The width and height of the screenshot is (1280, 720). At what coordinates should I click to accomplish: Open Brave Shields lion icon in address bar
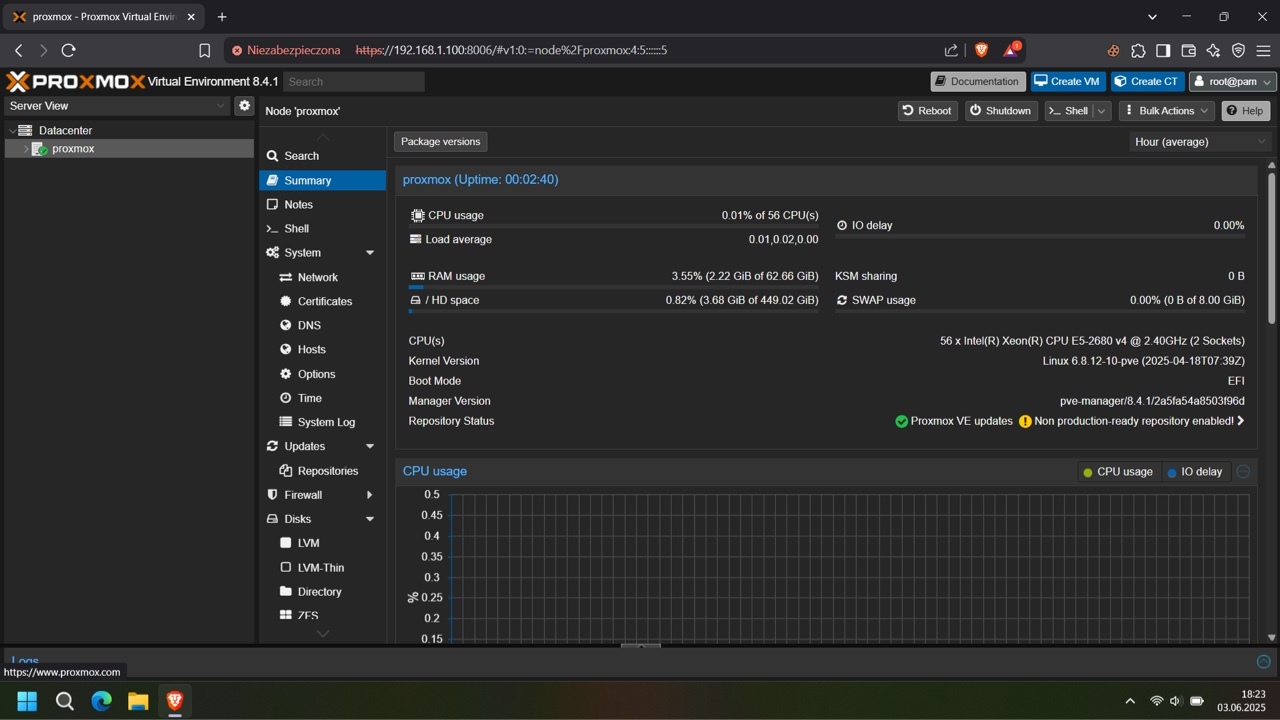point(981,50)
